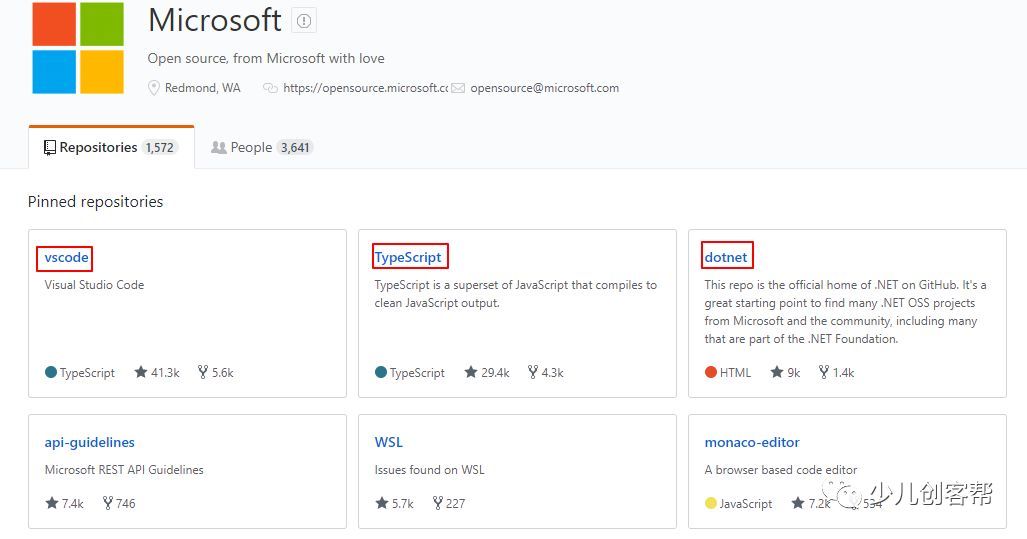This screenshot has width=1027, height=539.
Task: Click the 9k star count on dotnet
Action: (x=794, y=373)
